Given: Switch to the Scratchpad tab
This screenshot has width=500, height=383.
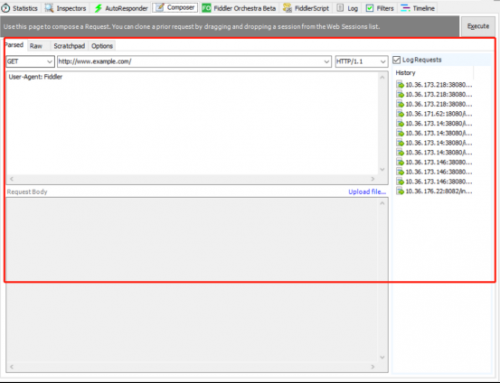Looking at the screenshot, I should pyautogui.click(x=69, y=46).
